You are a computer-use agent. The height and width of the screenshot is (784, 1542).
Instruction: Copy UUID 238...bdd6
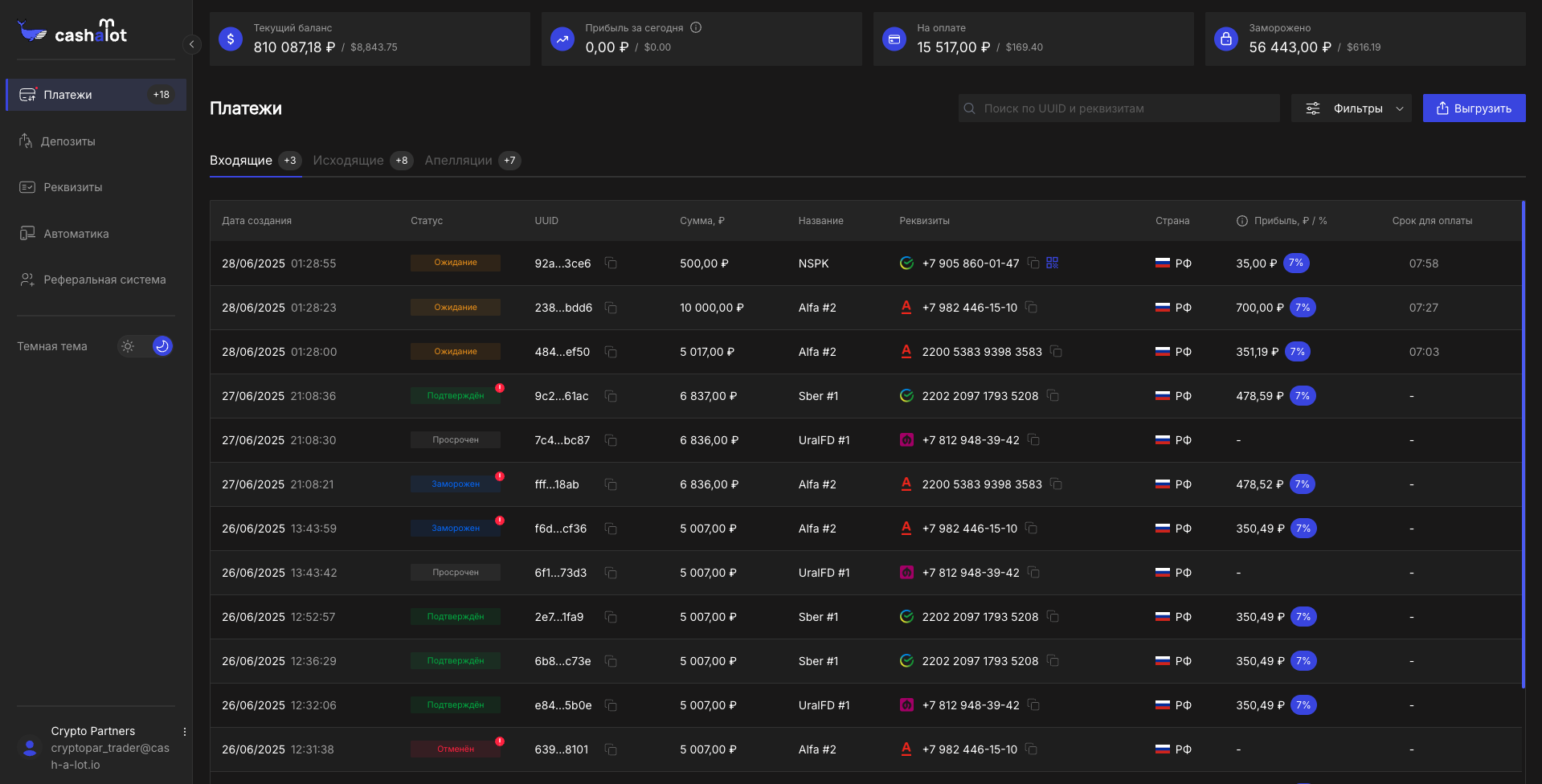[x=611, y=308]
